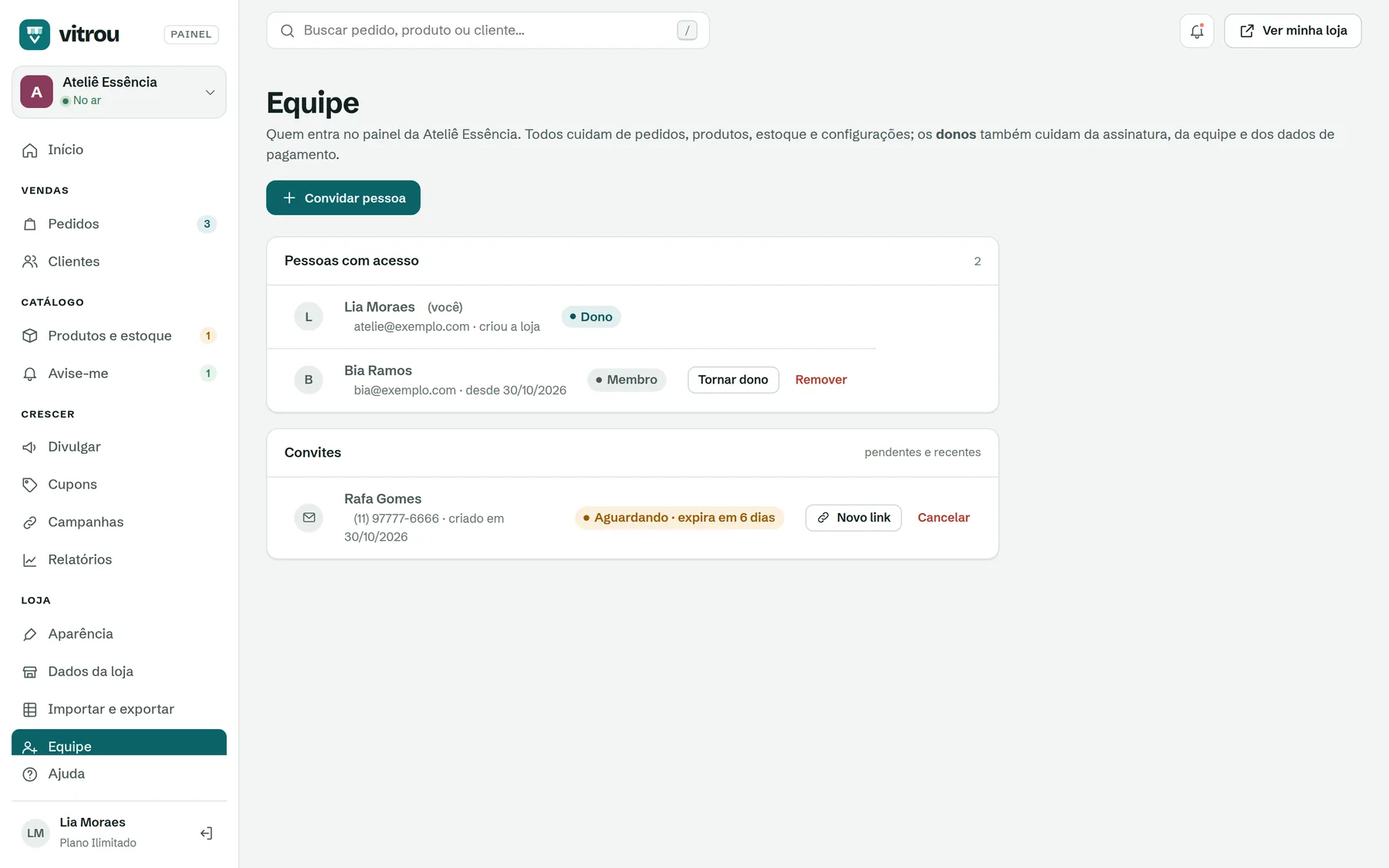
Task: Click the email atelie@exemplo.com
Action: (x=411, y=327)
